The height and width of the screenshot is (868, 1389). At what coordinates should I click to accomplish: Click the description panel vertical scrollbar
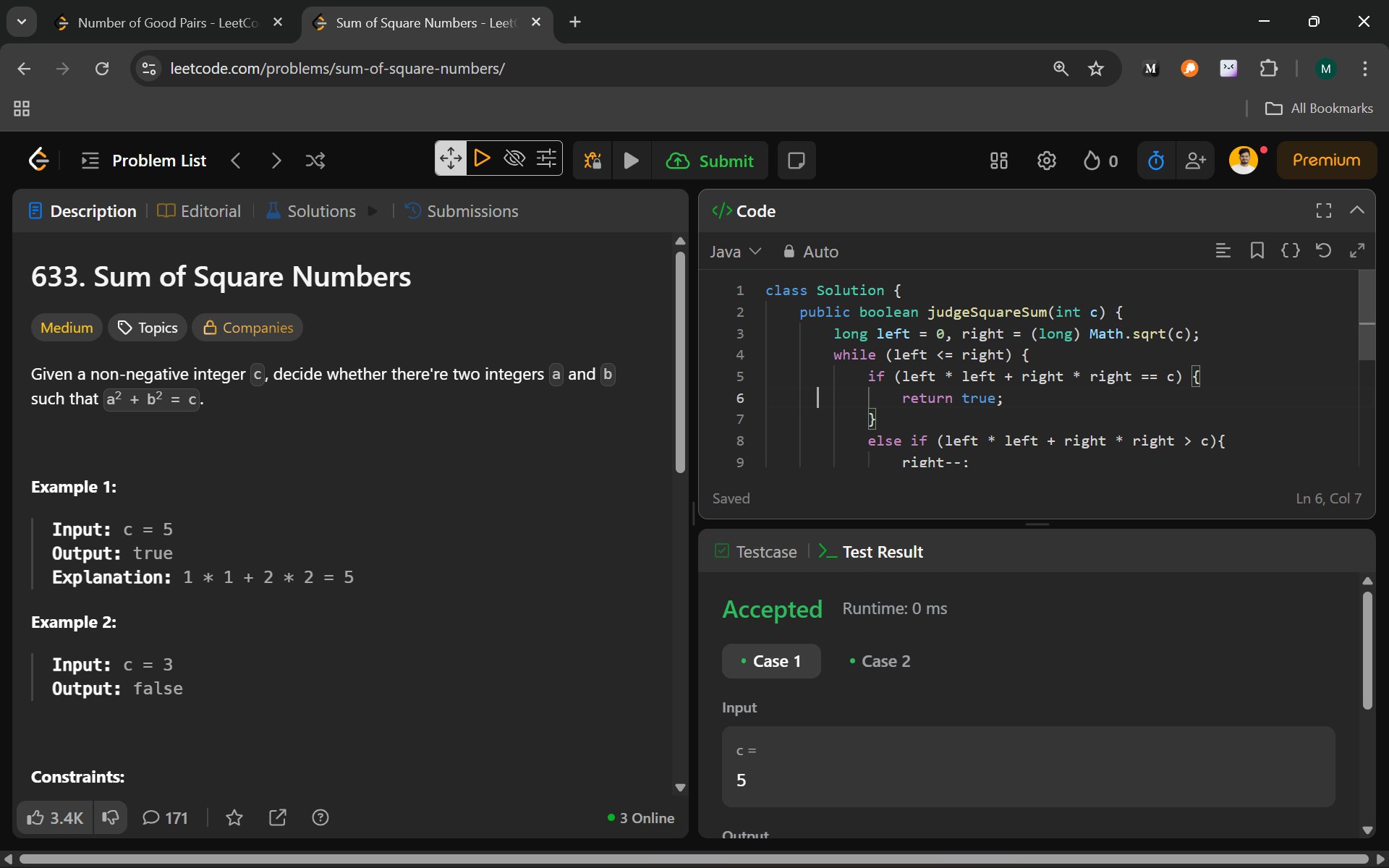680,362
